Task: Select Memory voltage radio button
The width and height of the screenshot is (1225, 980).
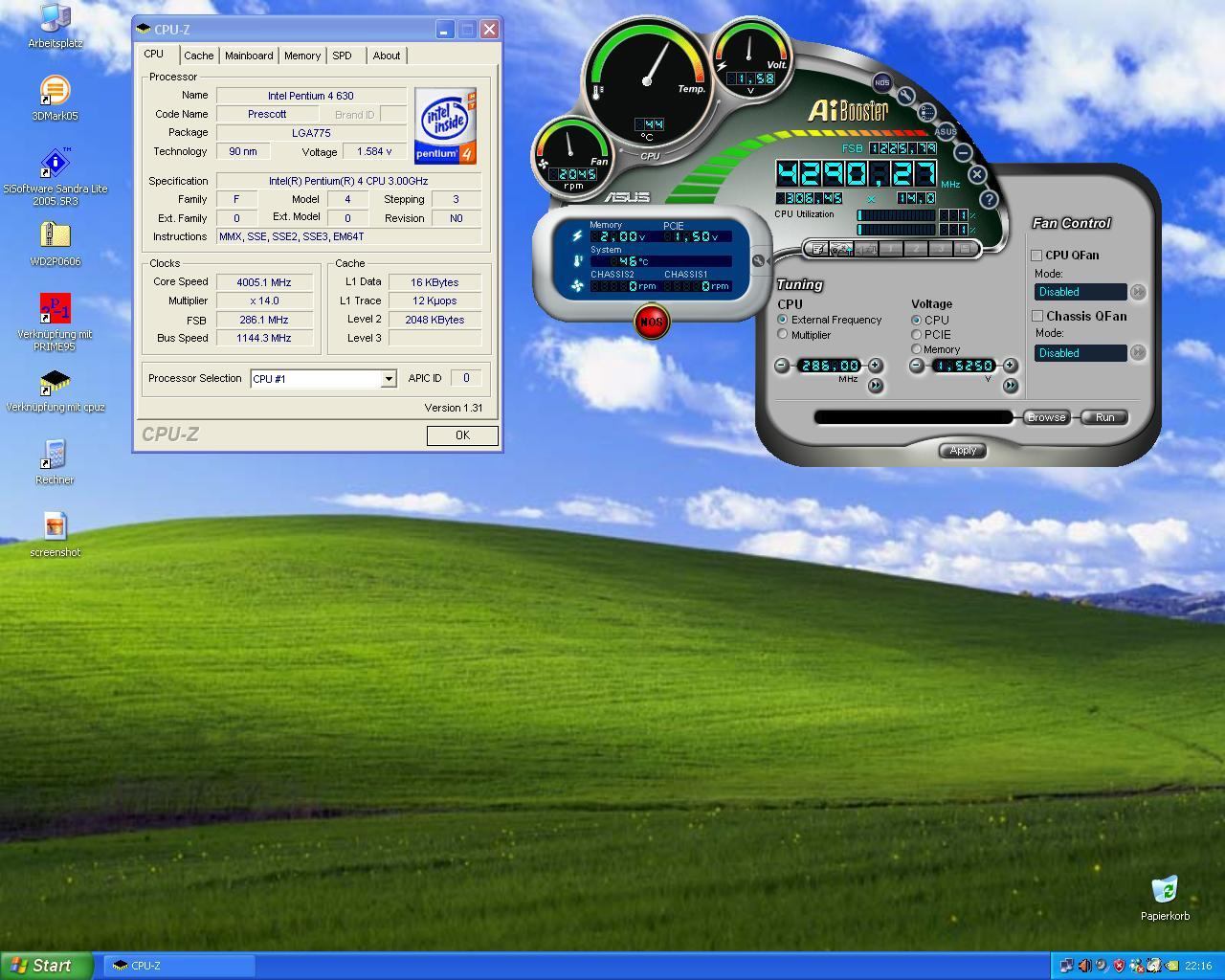Action: [916, 349]
